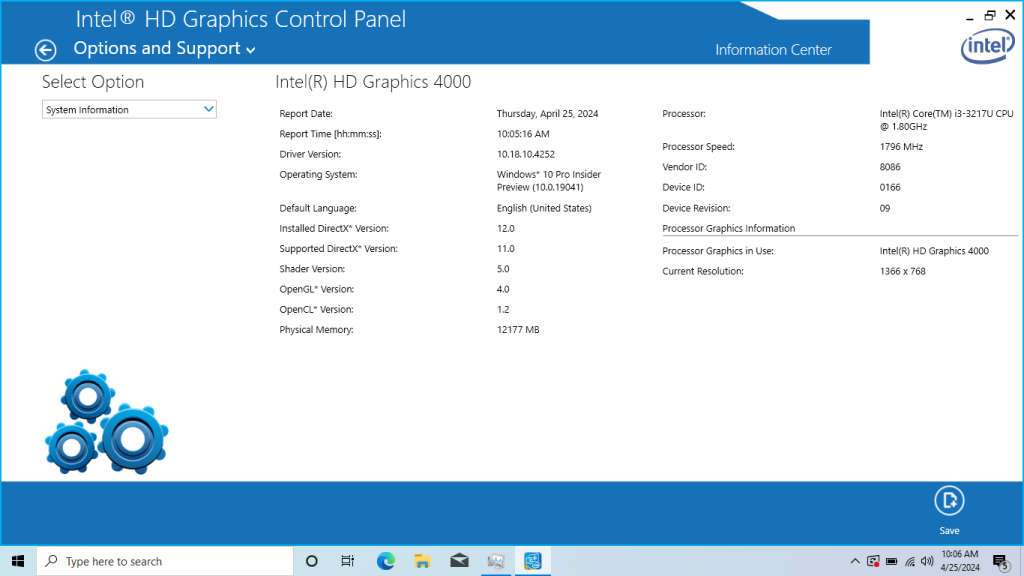Image resolution: width=1024 pixels, height=576 pixels.
Task: Expand the System Information combo box
Action: pos(129,110)
